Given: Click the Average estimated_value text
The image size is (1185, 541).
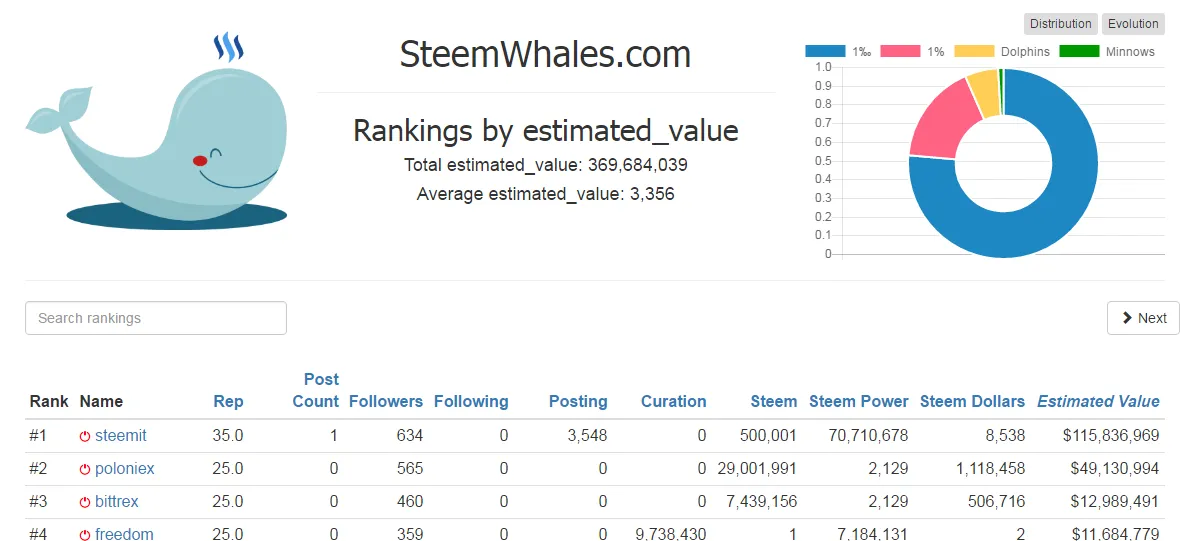Looking at the screenshot, I should point(546,194).
